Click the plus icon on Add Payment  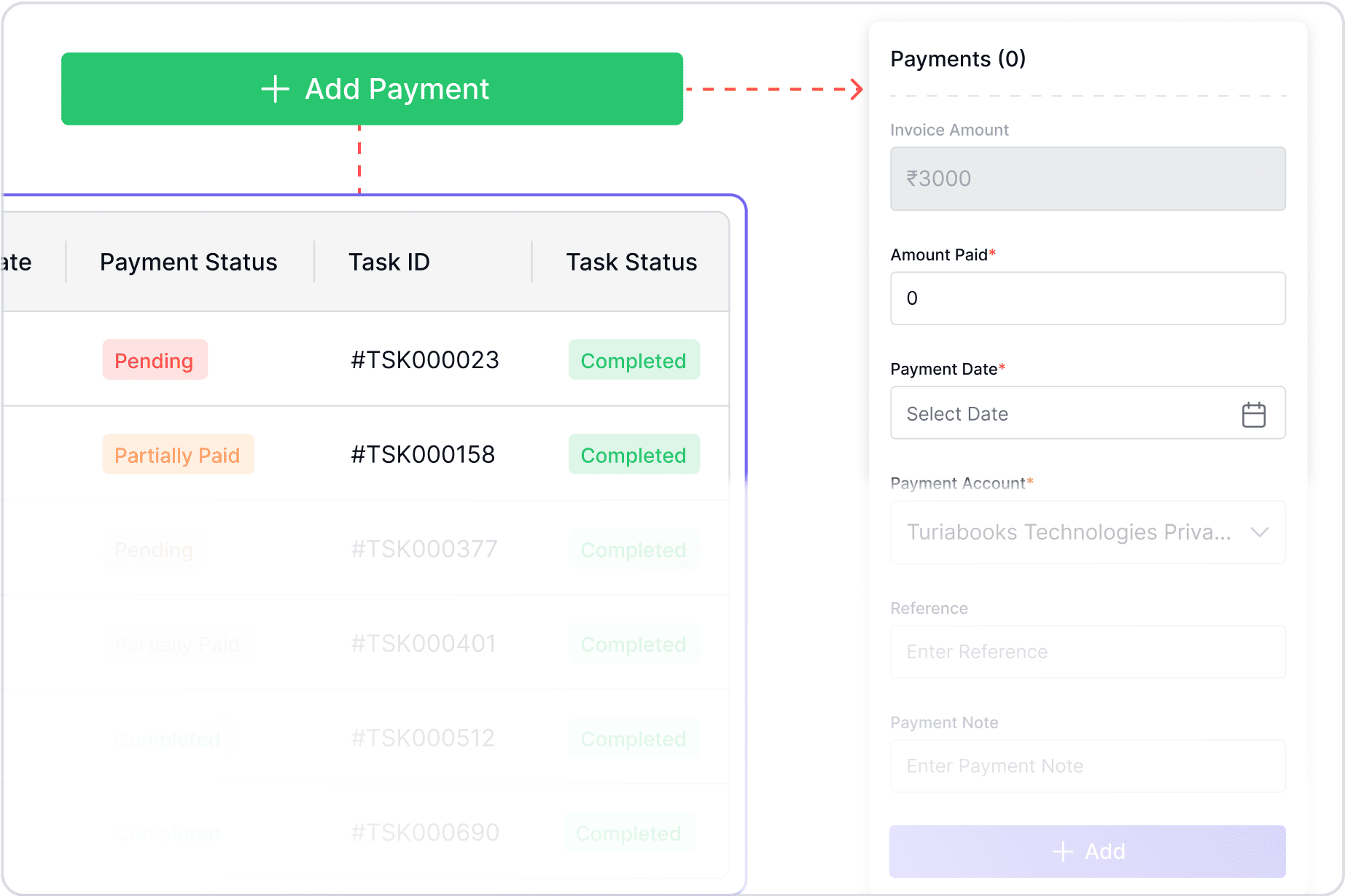pos(275,89)
